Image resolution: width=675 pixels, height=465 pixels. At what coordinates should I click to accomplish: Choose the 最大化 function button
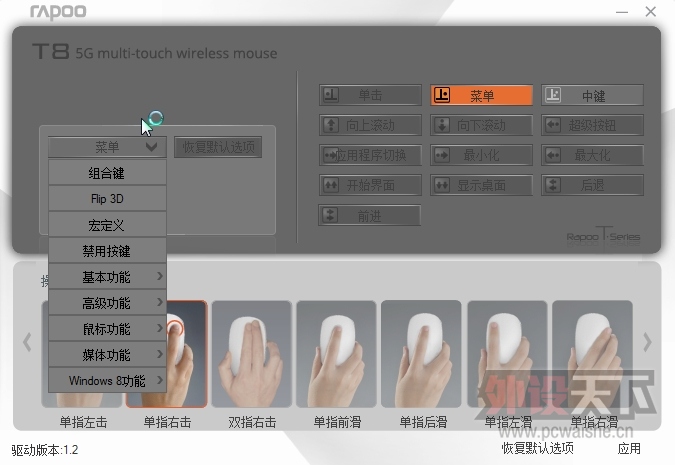tap(592, 155)
